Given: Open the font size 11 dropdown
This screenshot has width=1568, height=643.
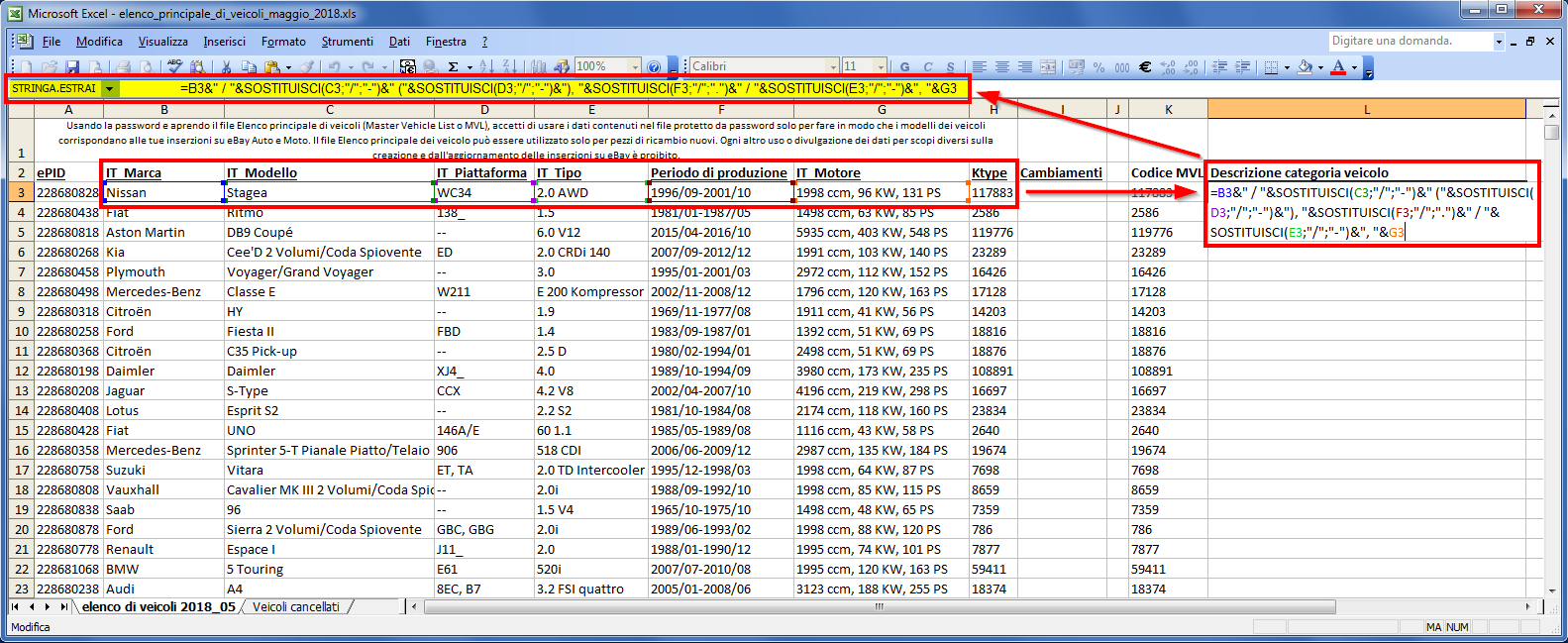Looking at the screenshot, I should point(880,66).
